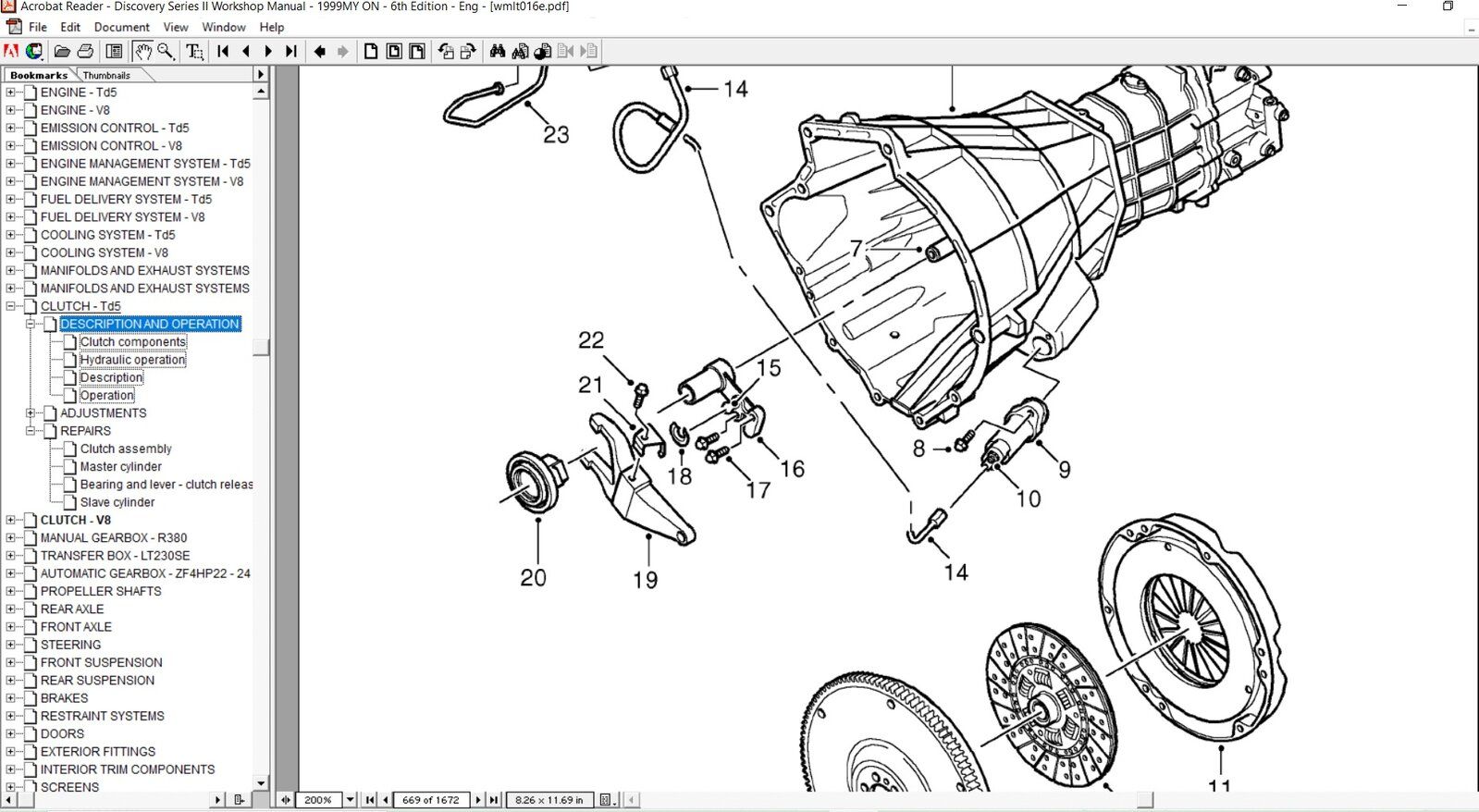Click bookmarks panel scroll down arrow
Screen dimensions: 1479x812
261,783
